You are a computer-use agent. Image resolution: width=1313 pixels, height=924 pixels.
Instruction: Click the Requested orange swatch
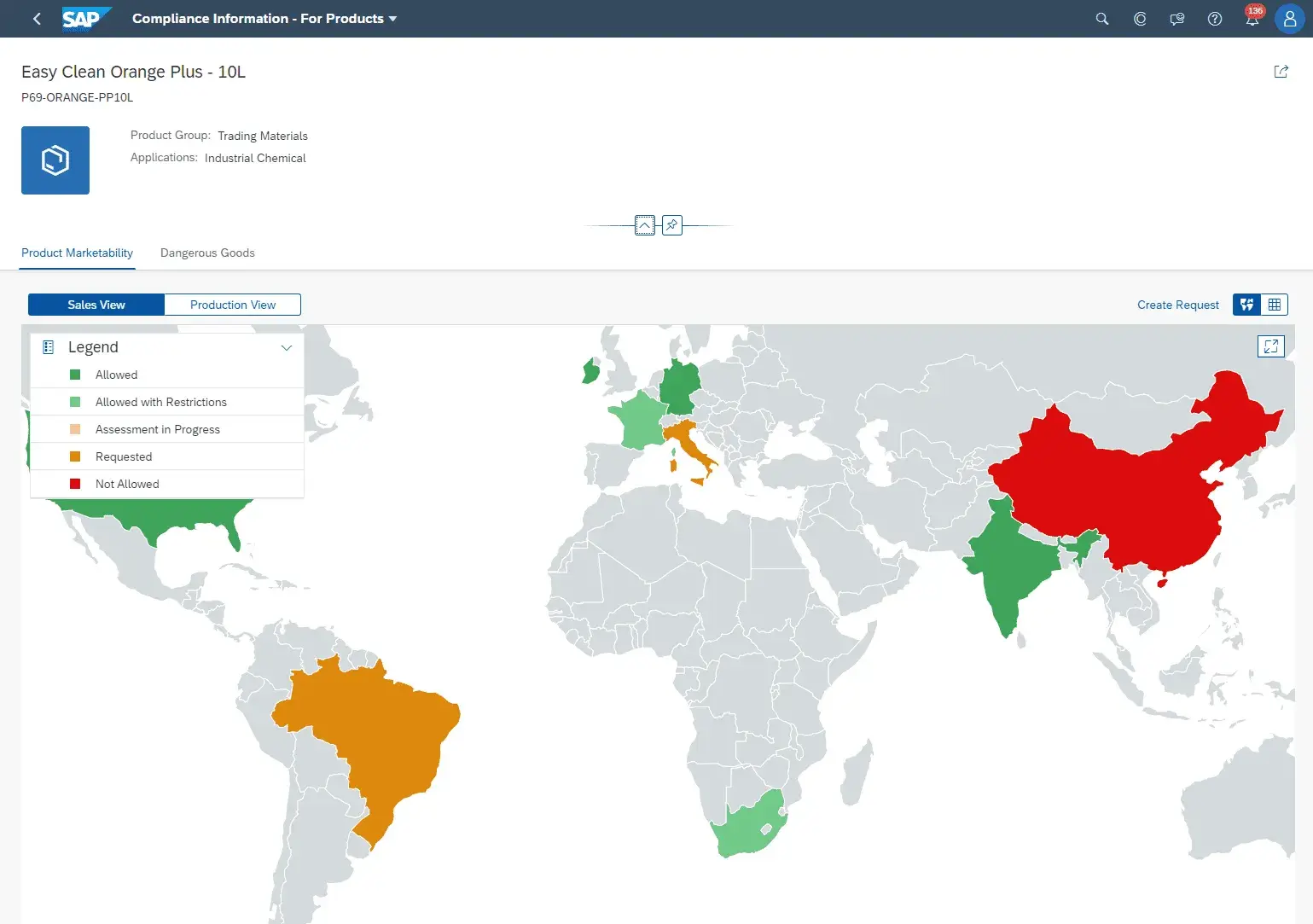click(x=75, y=456)
